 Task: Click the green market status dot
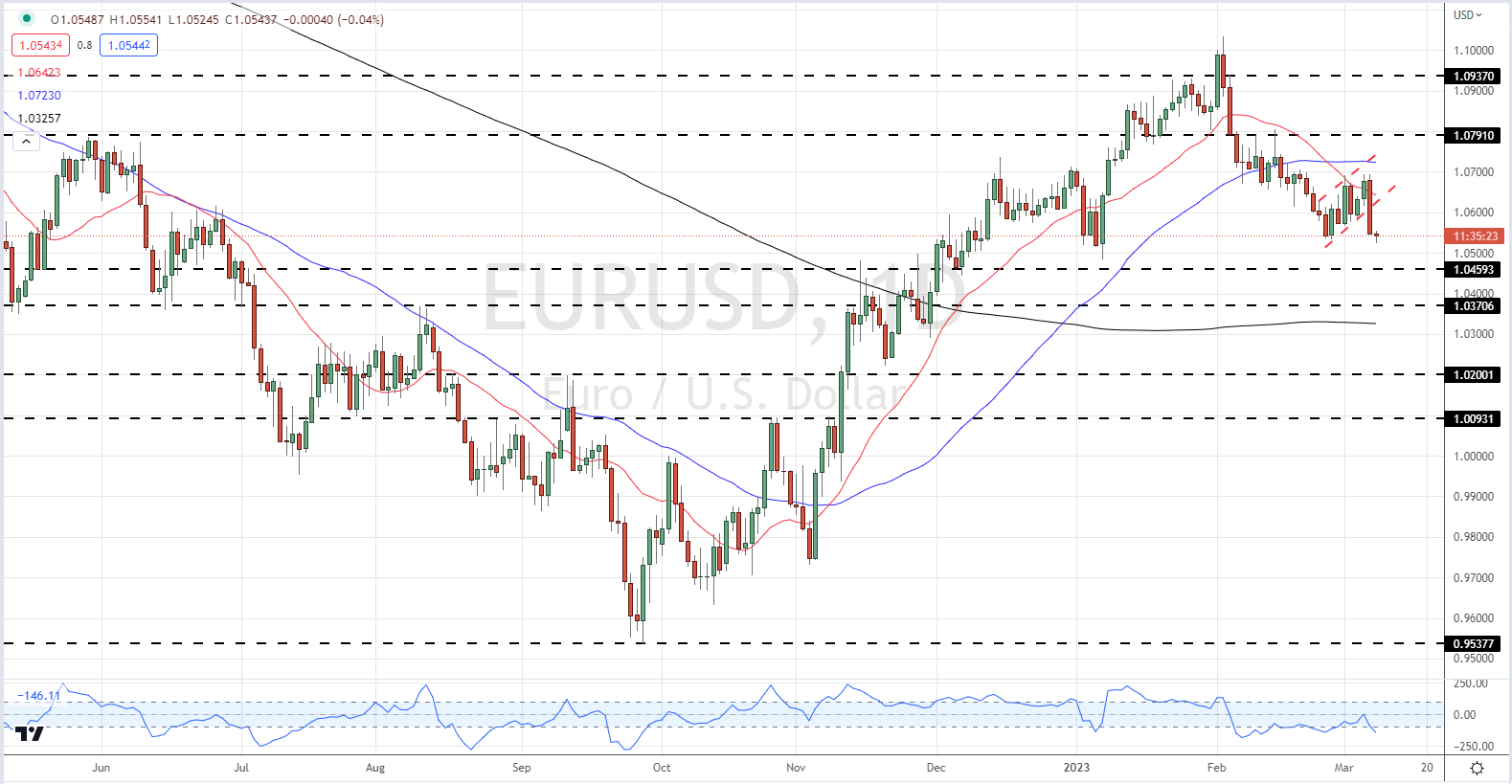pyautogui.click(x=26, y=18)
